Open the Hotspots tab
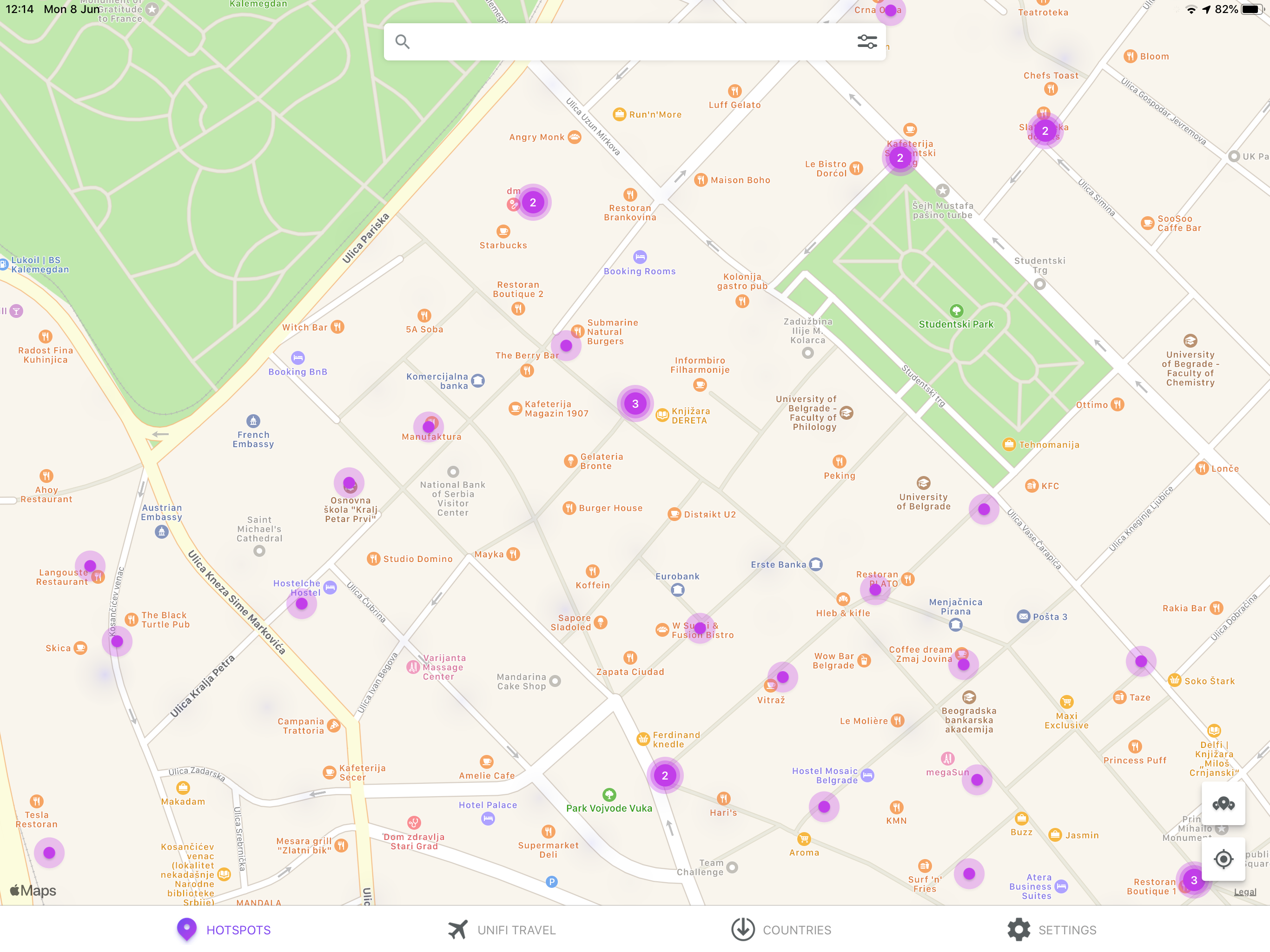Image resolution: width=1270 pixels, height=952 pixels. click(x=224, y=930)
